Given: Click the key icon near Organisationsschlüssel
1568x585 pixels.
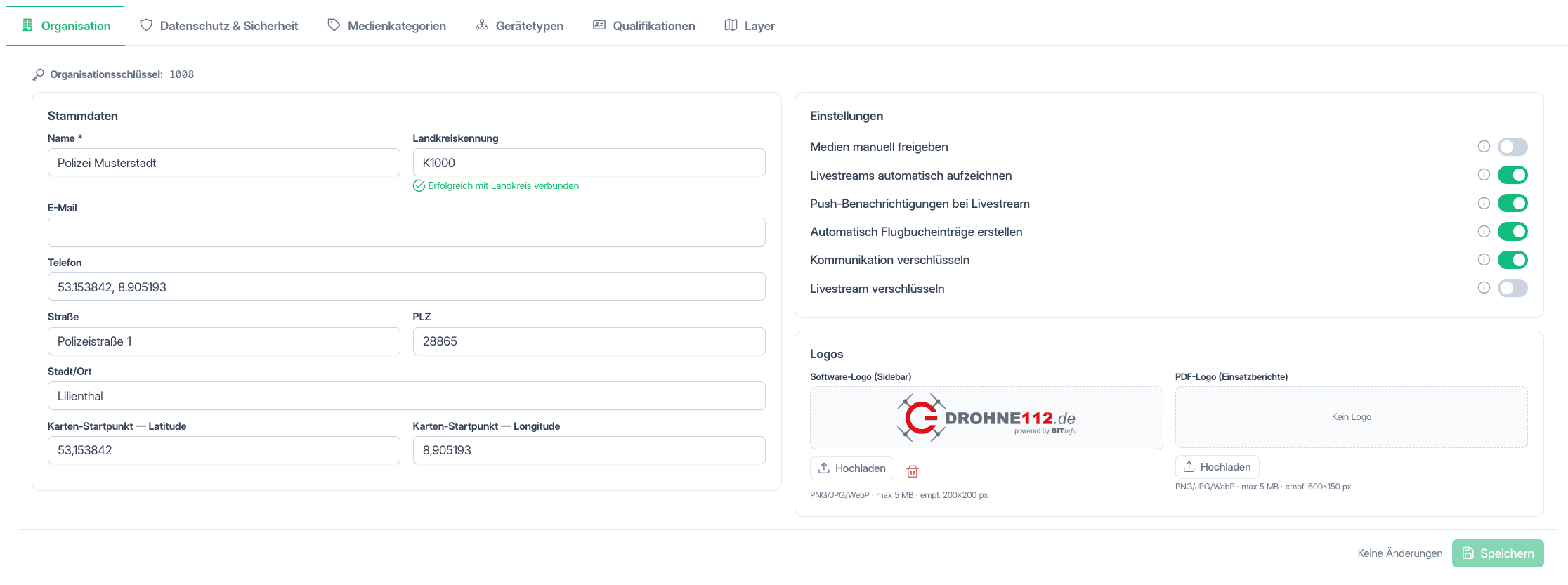Looking at the screenshot, I should [x=39, y=74].
